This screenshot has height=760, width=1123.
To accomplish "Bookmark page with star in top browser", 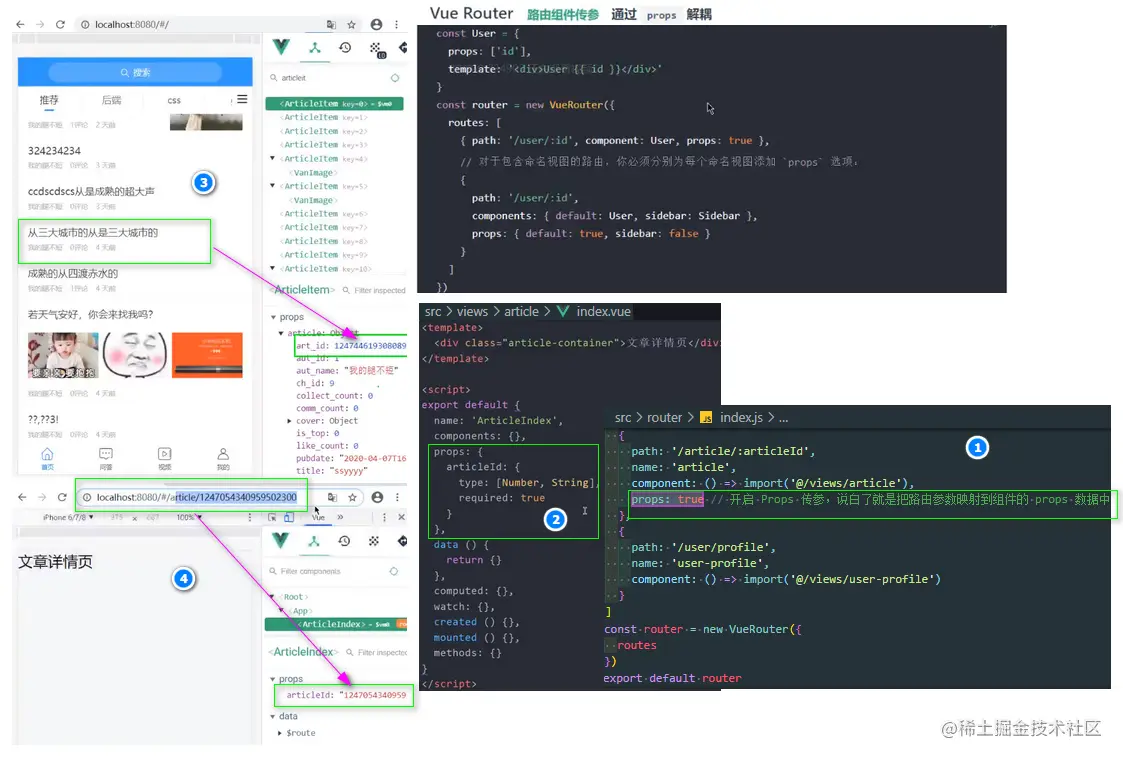I will [x=352, y=24].
